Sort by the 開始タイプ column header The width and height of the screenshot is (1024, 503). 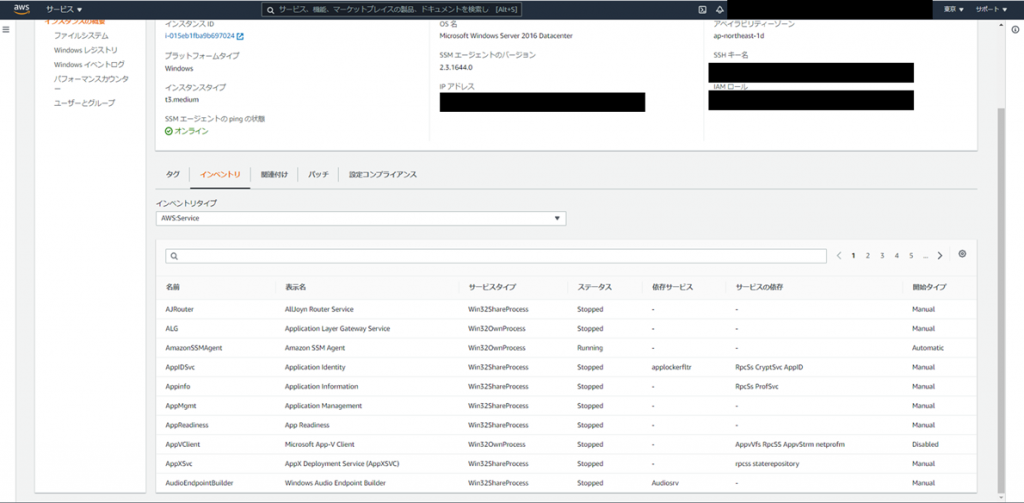(x=929, y=287)
